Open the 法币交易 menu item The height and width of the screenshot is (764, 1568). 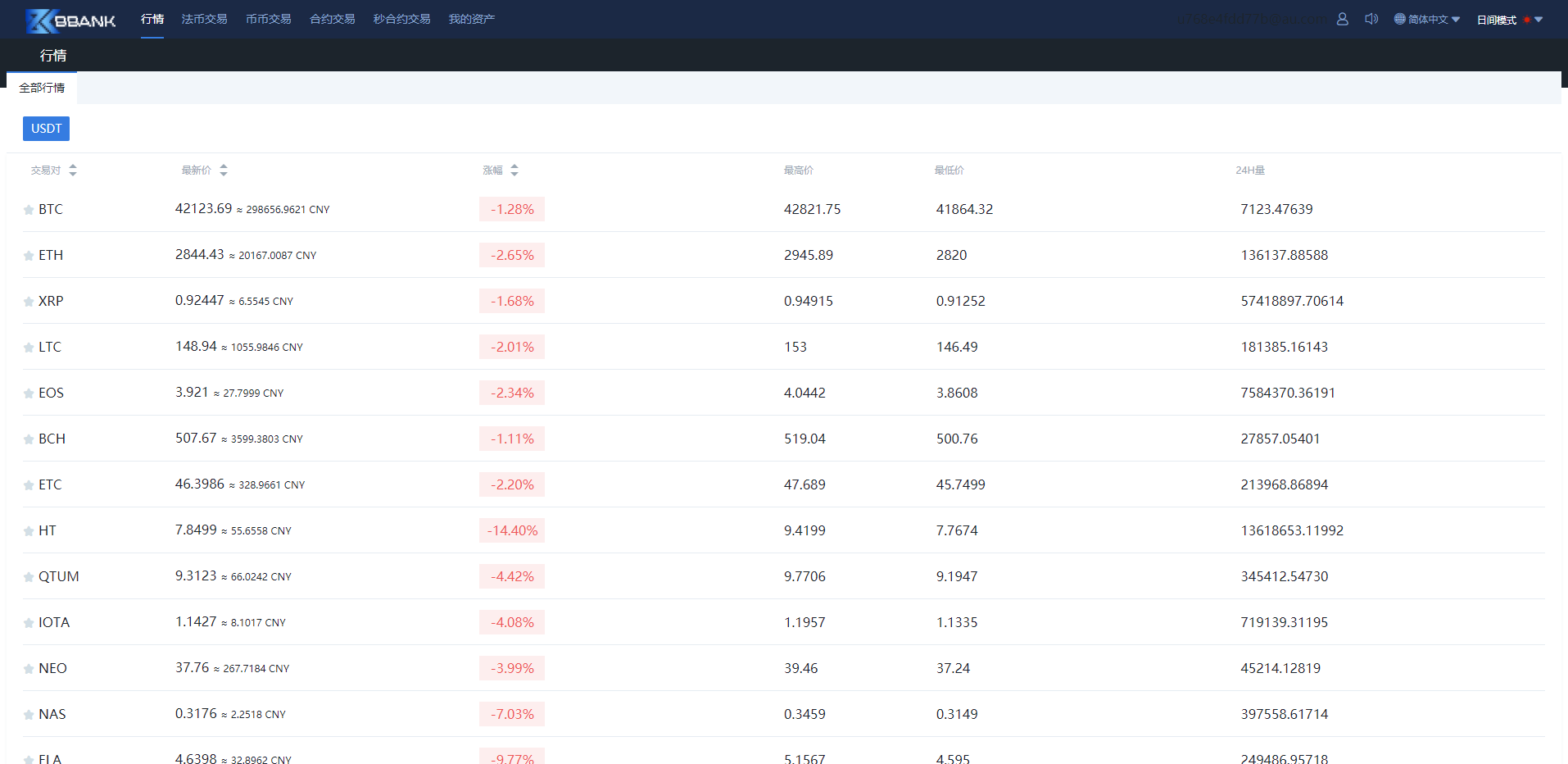(x=204, y=19)
